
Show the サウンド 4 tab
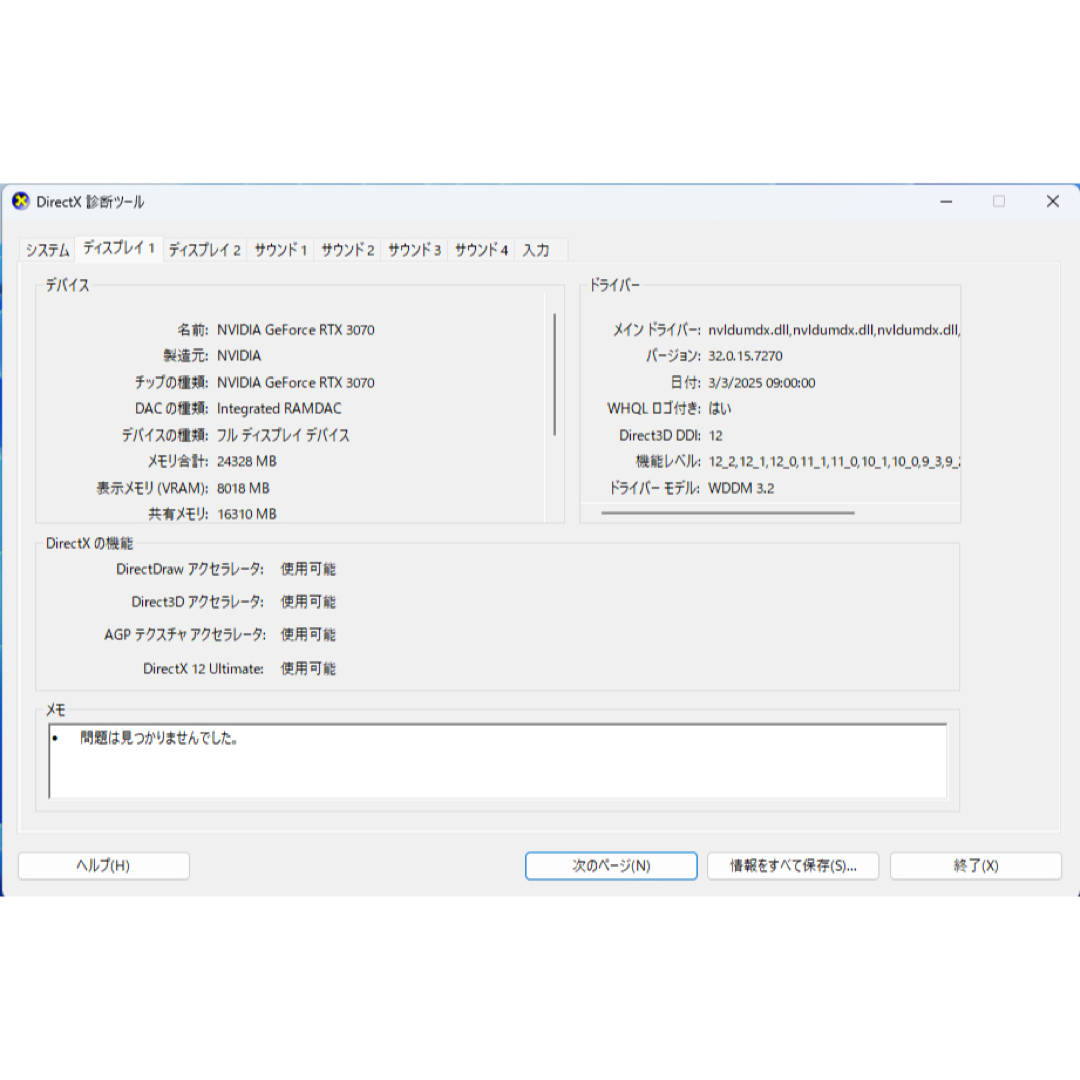click(481, 250)
